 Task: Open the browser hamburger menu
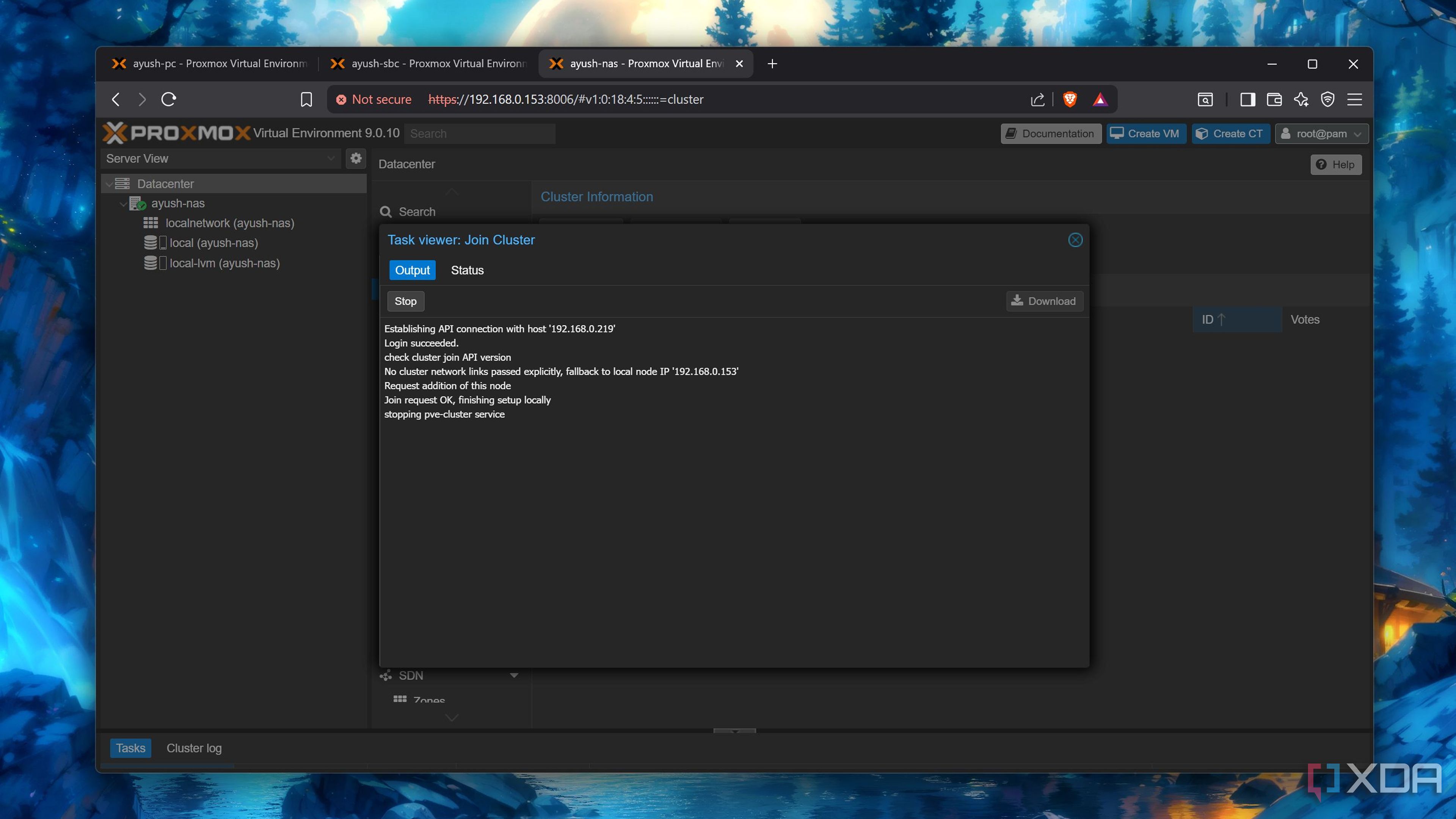1355,99
